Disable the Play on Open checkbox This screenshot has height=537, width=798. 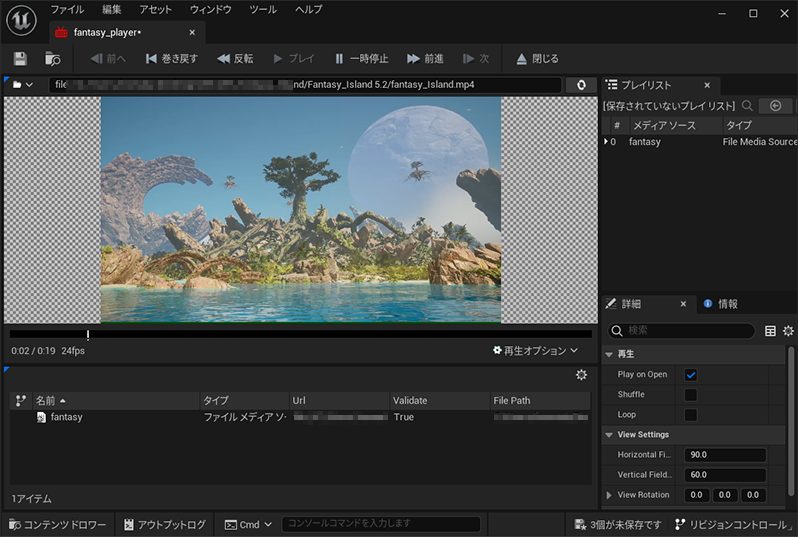pos(690,375)
